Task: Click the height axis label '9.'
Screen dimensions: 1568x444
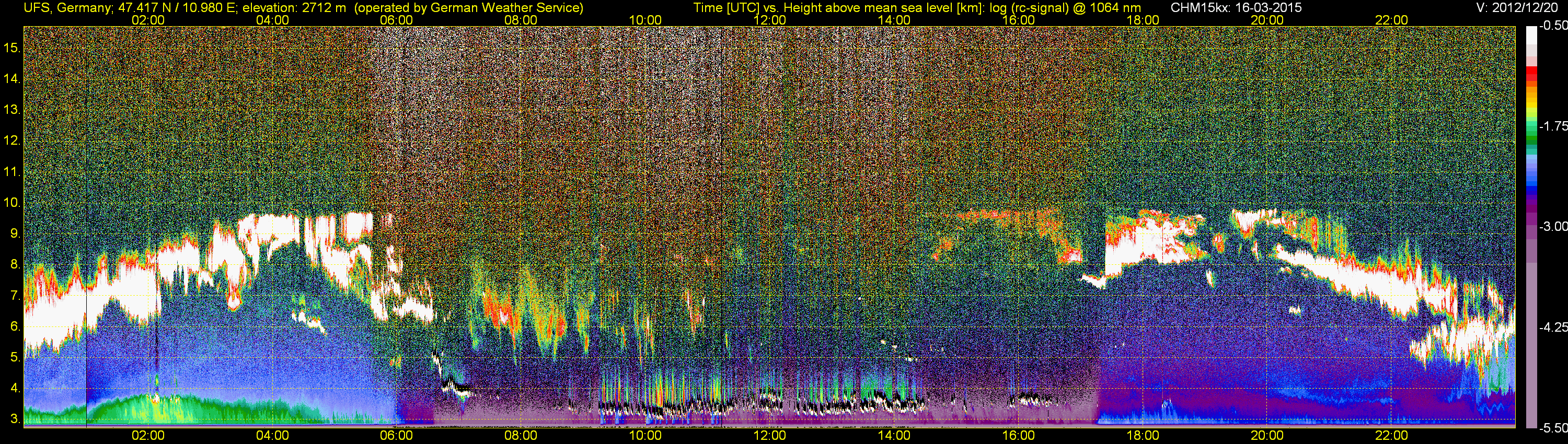Action: 15,234
